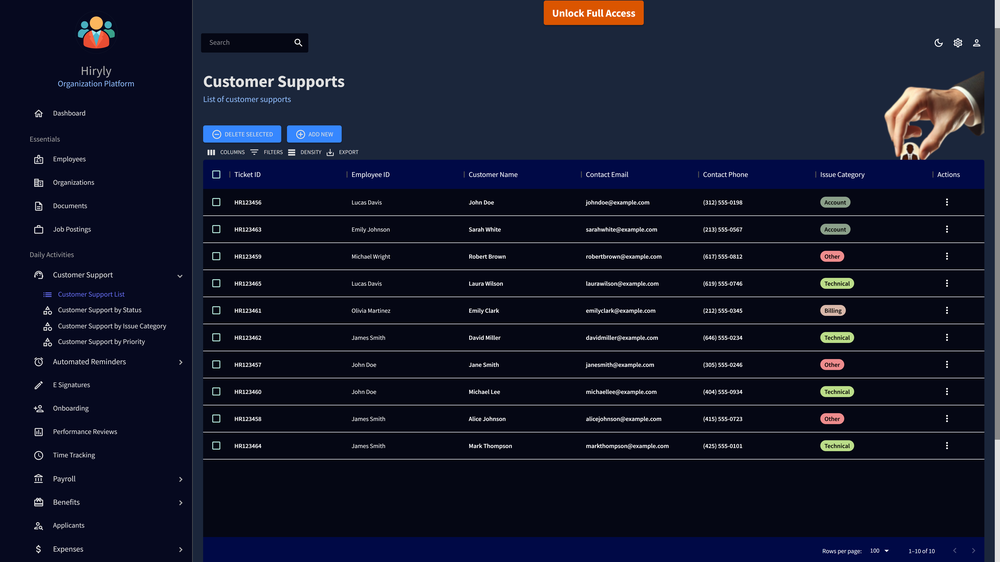Open user profile icon
This screenshot has height=562, width=1000.
tap(976, 43)
